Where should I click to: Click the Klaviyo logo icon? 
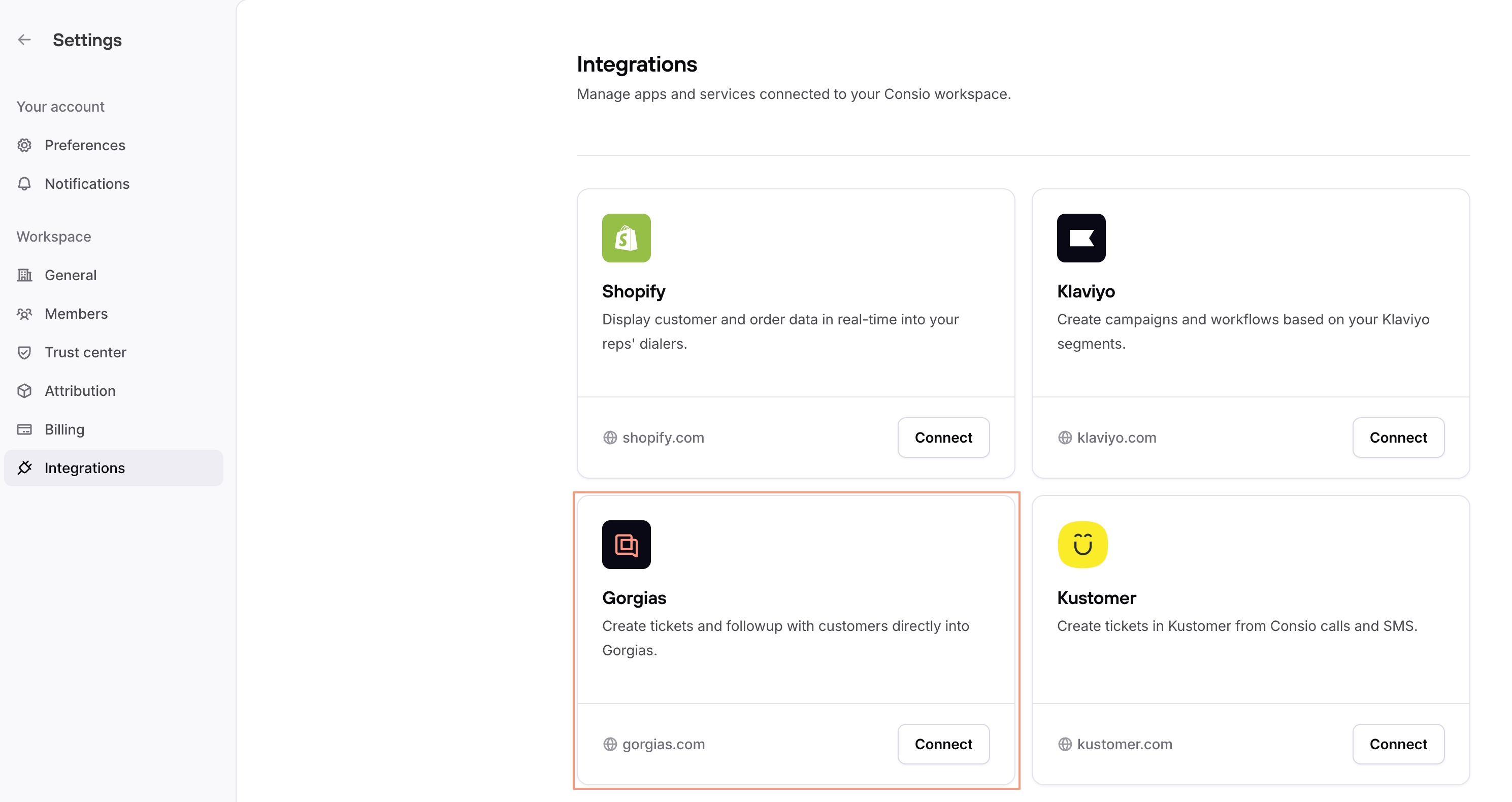[x=1080, y=238]
